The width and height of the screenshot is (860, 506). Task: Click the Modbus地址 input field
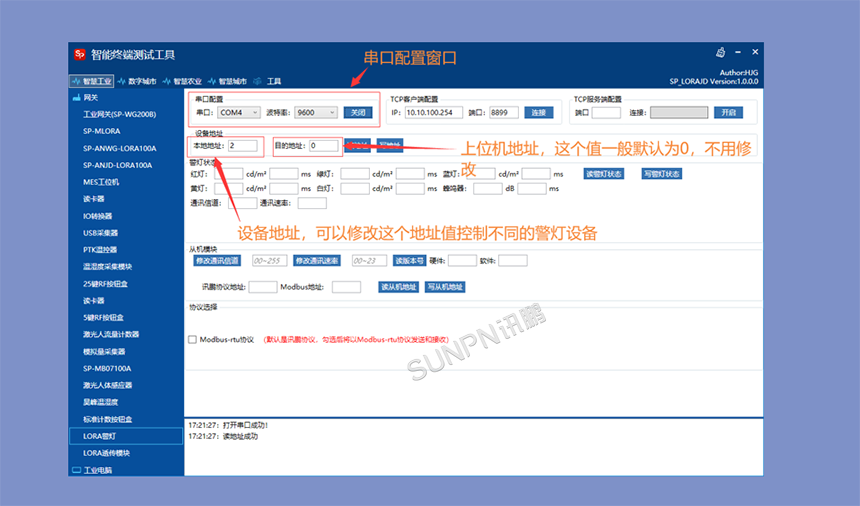tap(346, 287)
